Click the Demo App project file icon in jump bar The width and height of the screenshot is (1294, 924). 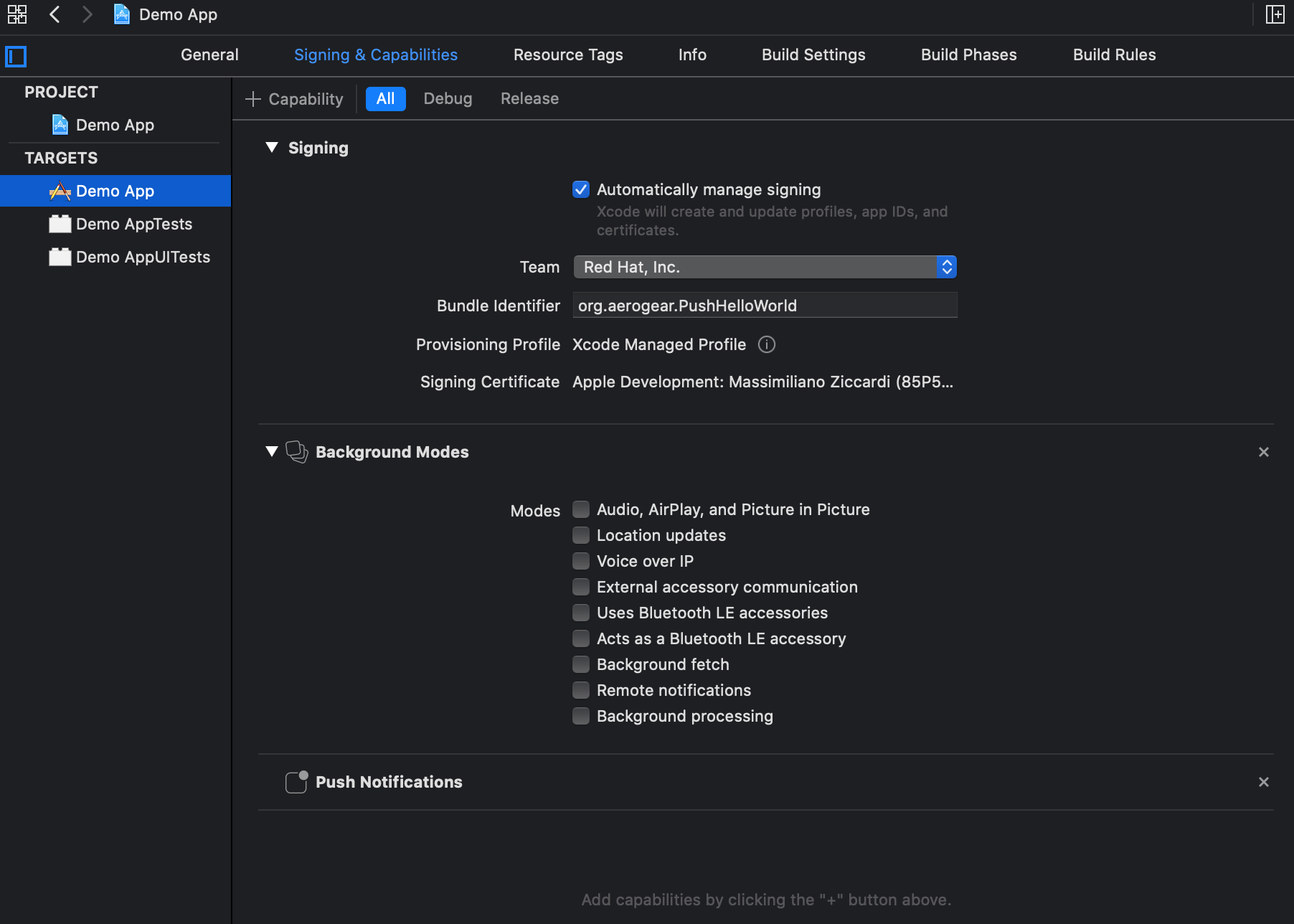pyautogui.click(x=122, y=14)
